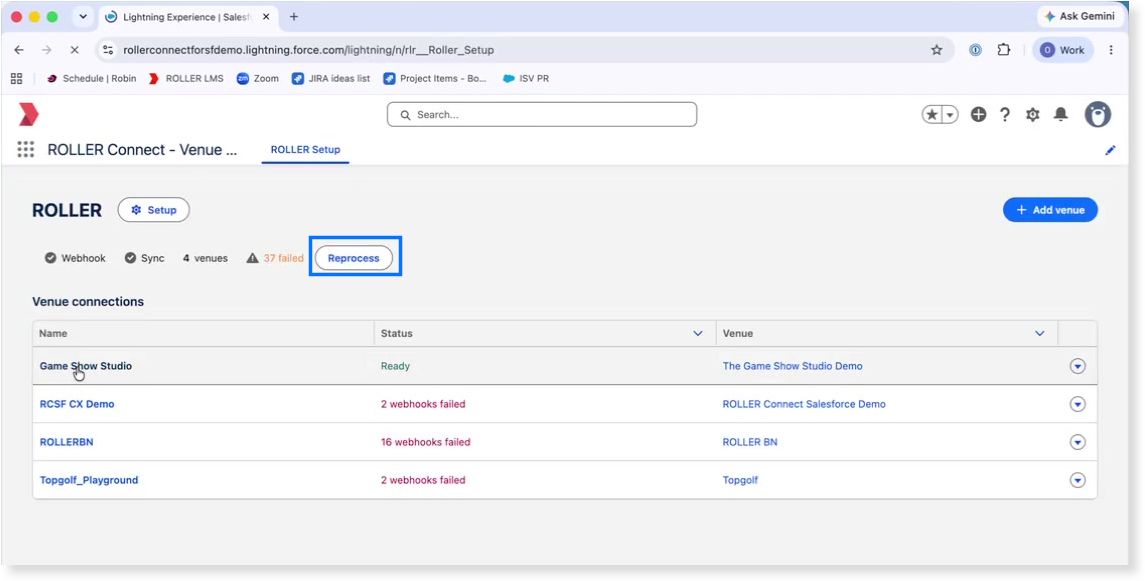Show actions for Topgolf_Playground row
The width and height of the screenshot is (1145, 581).
point(1077,480)
